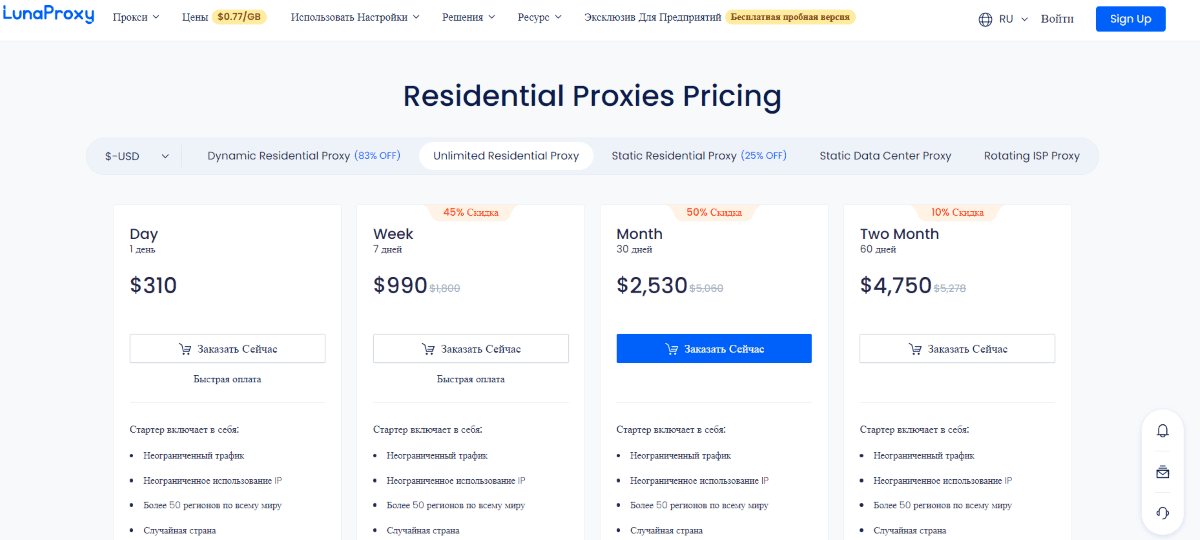Switch to Dynamic Residential Proxy tab
The width and height of the screenshot is (1200, 540).
click(x=303, y=156)
